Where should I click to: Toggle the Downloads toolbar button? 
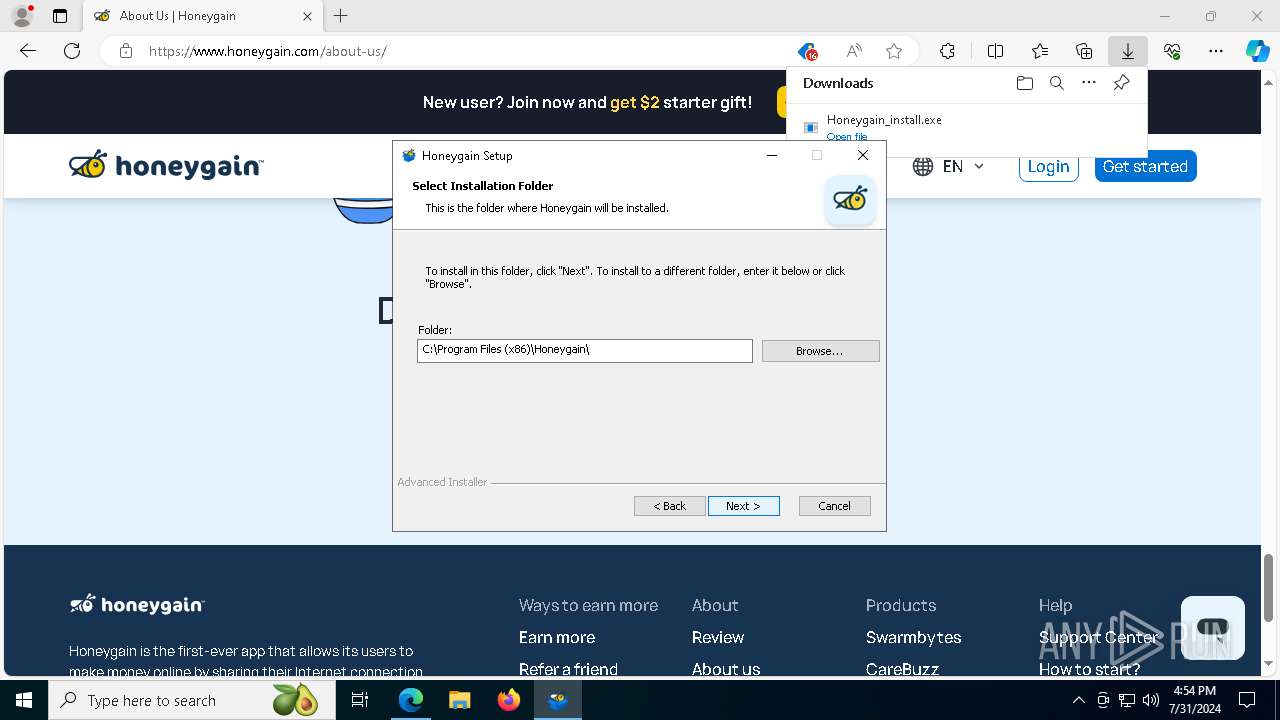point(1128,51)
